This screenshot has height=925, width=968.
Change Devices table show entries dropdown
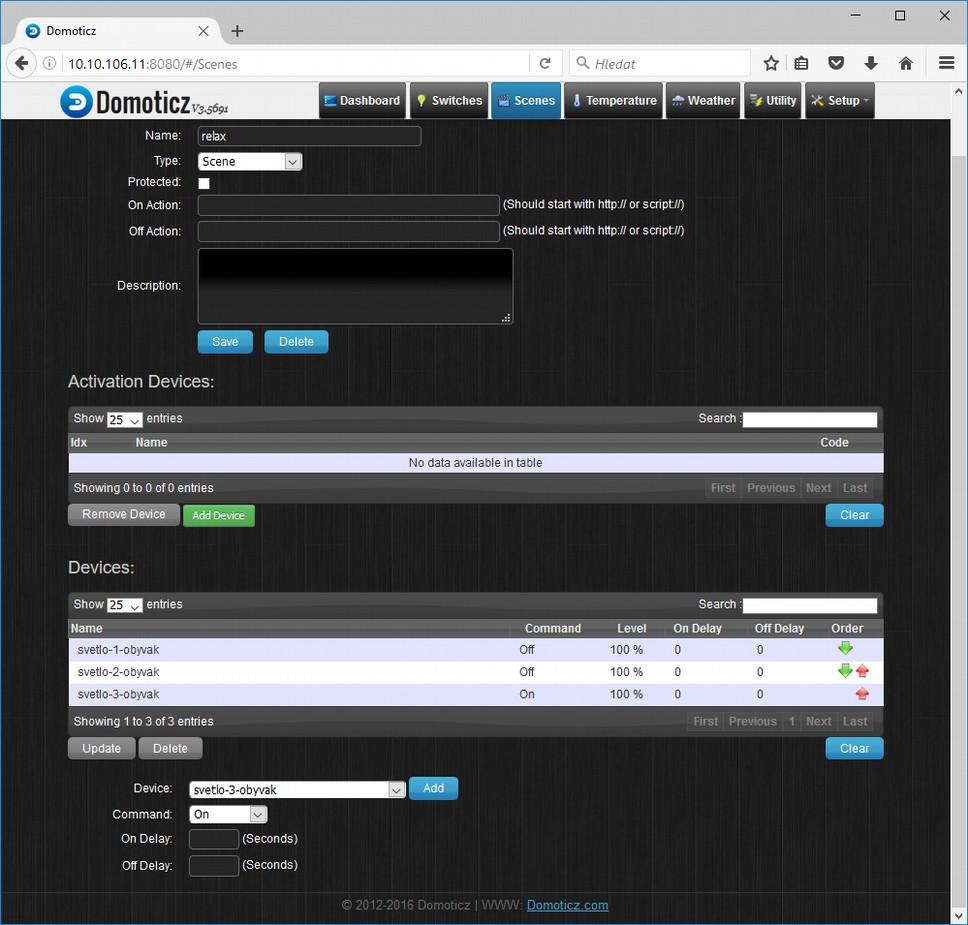tap(125, 605)
